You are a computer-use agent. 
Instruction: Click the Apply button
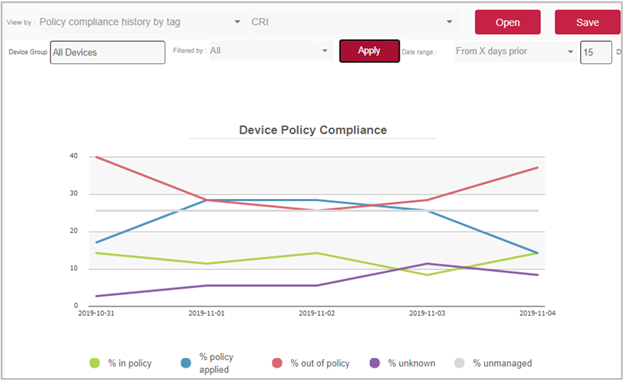tap(369, 51)
